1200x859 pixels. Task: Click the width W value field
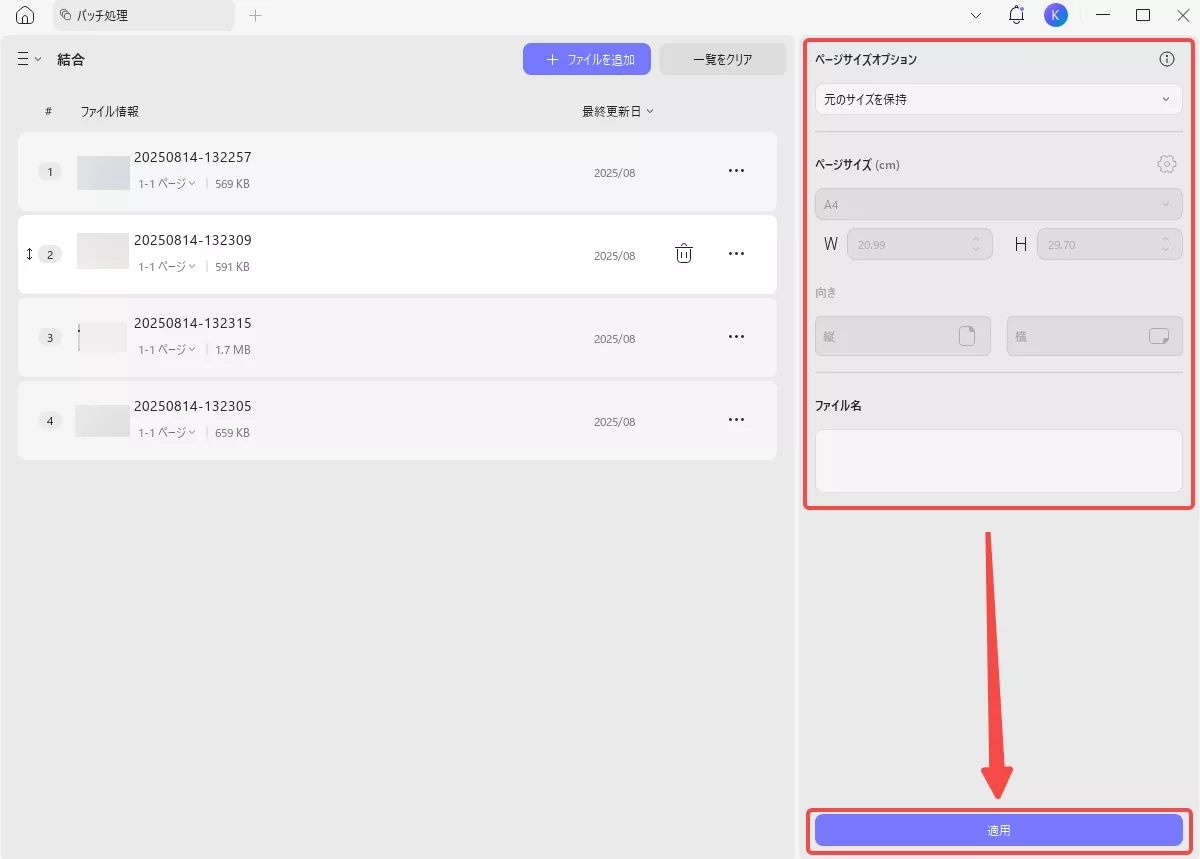(919, 244)
